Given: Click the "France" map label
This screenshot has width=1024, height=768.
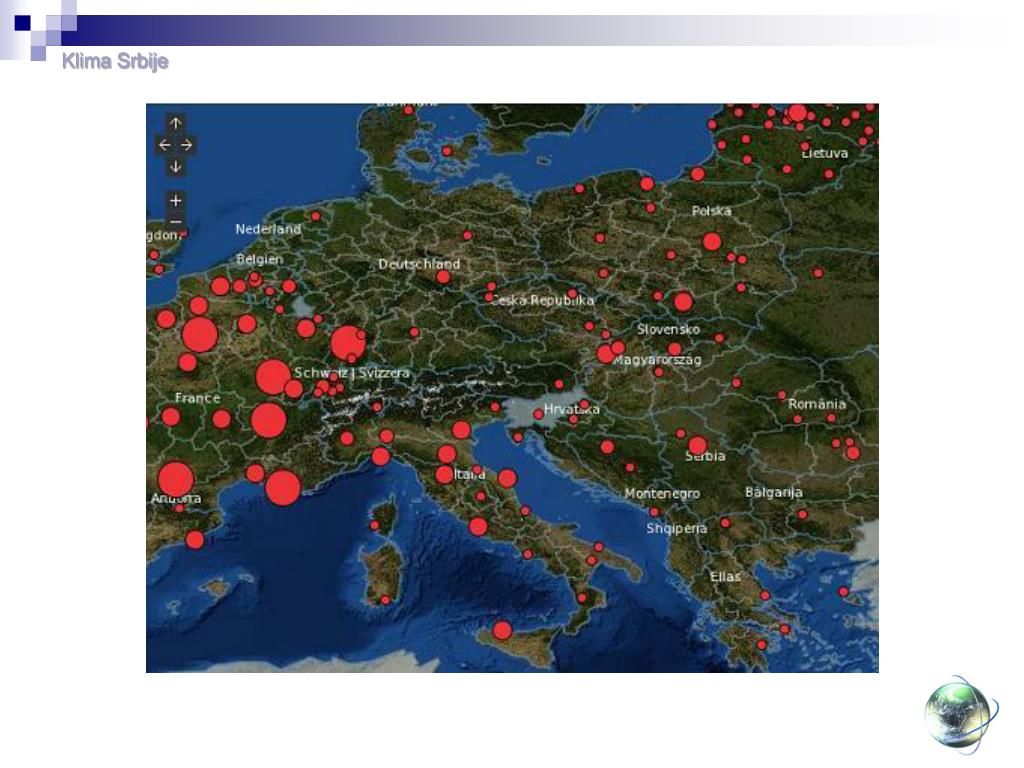Looking at the screenshot, I should pyautogui.click(x=197, y=398).
